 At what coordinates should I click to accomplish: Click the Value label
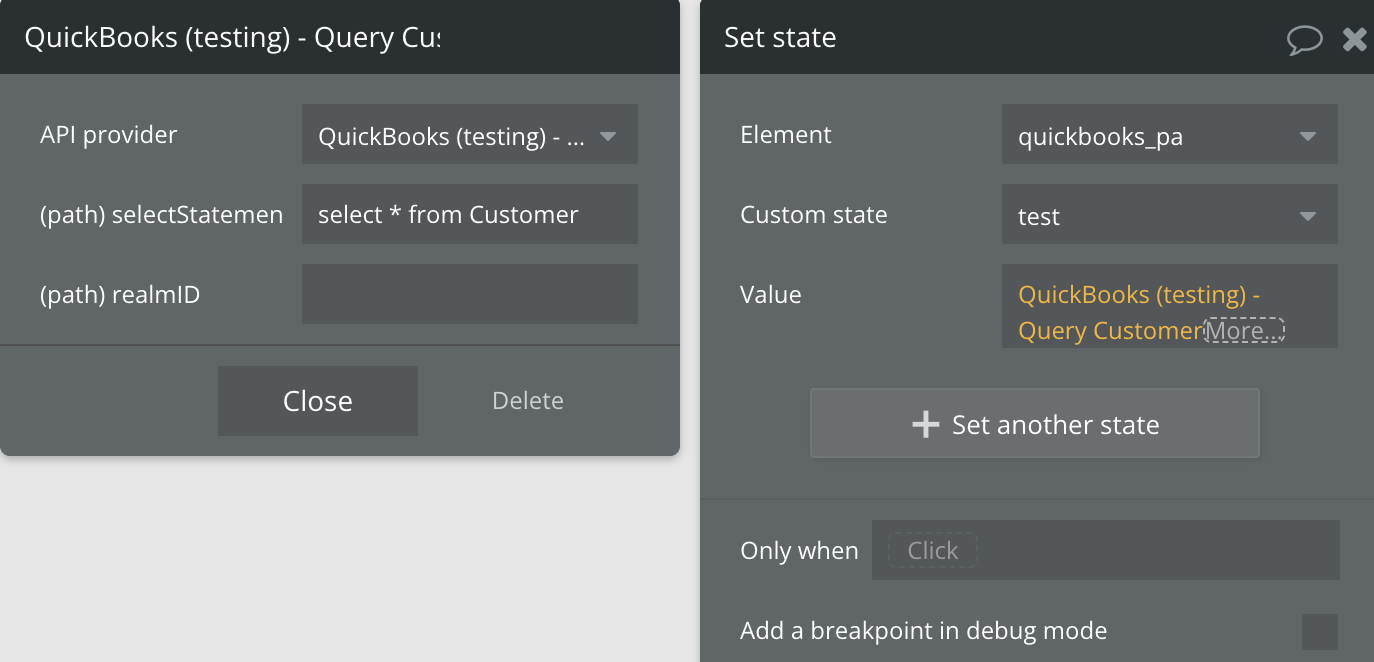771,295
